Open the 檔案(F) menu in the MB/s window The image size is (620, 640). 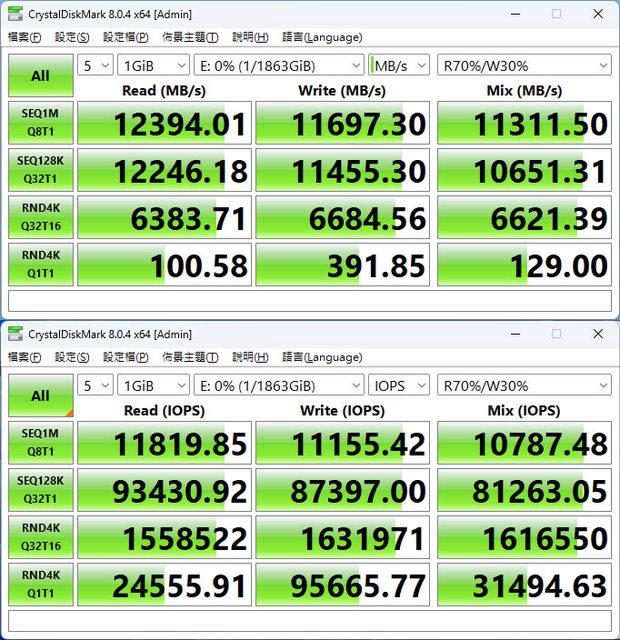coord(25,37)
